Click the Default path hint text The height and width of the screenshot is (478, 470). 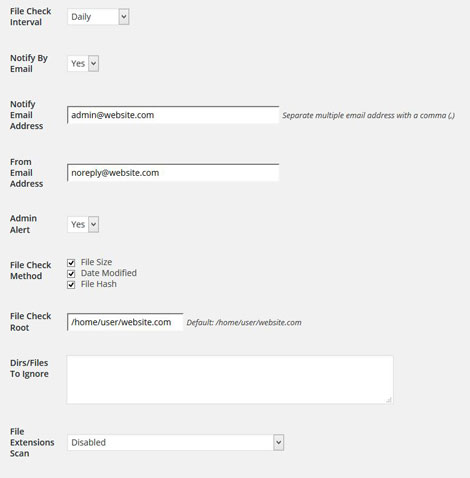[244, 323]
